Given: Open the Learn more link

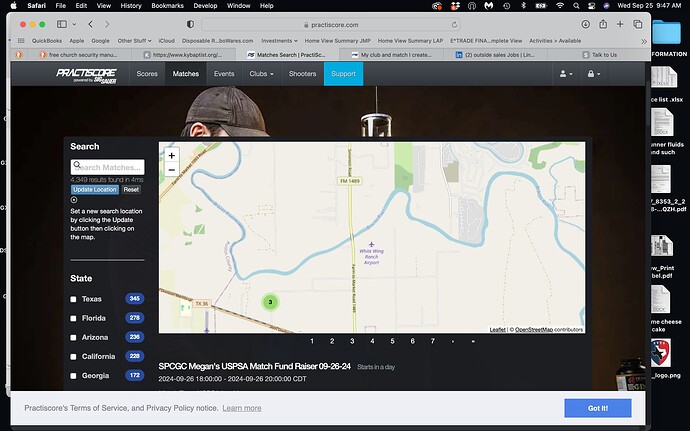Looking at the screenshot, I should (242, 408).
